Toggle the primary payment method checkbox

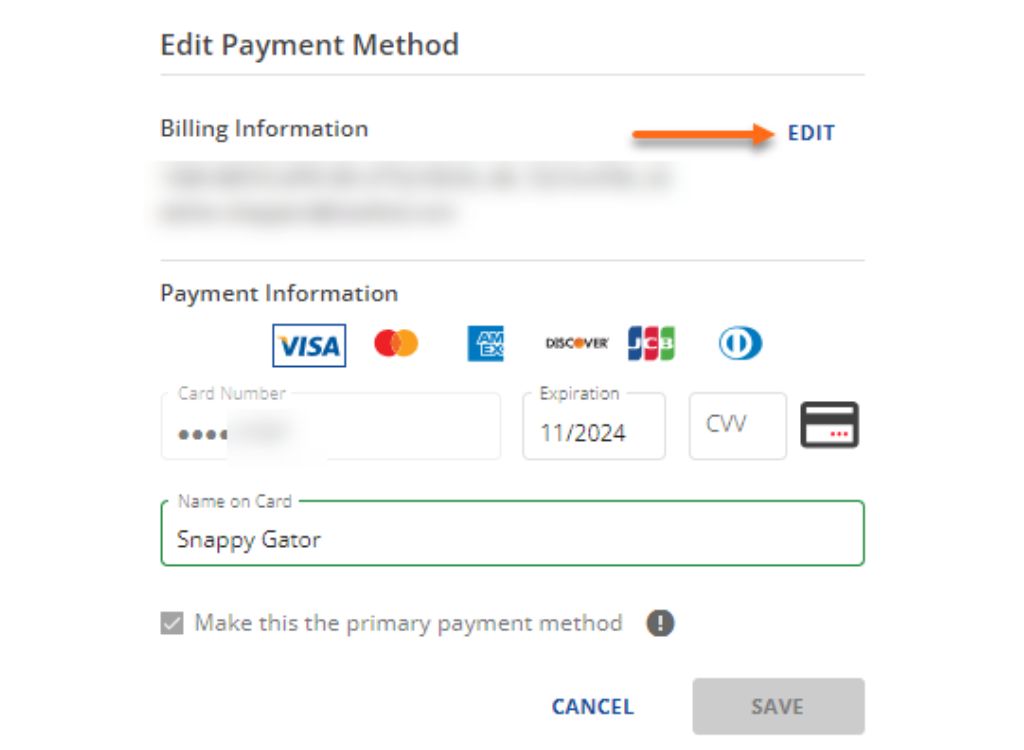pos(172,624)
